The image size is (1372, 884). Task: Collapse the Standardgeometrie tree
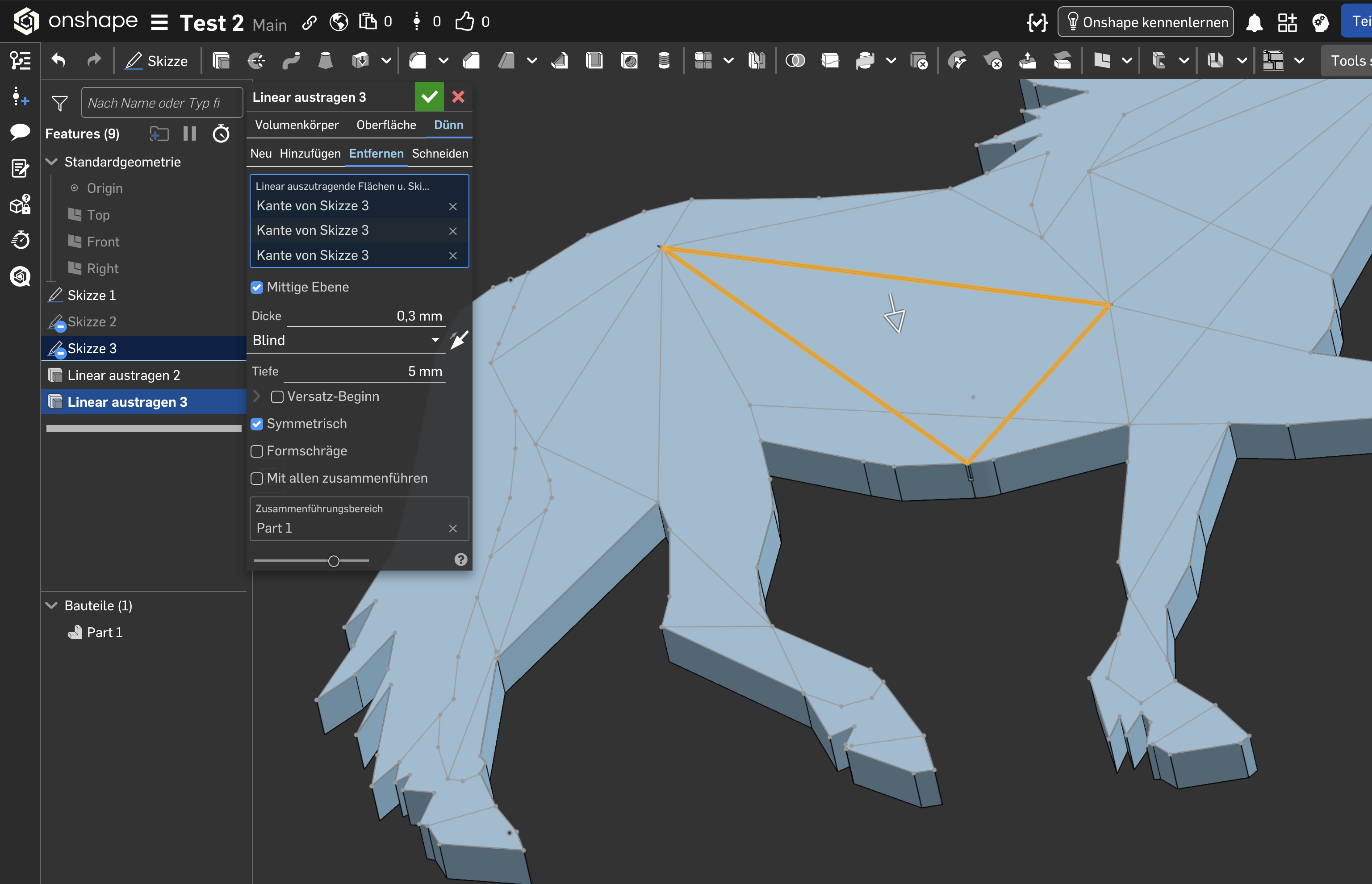click(x=52, y=162)
